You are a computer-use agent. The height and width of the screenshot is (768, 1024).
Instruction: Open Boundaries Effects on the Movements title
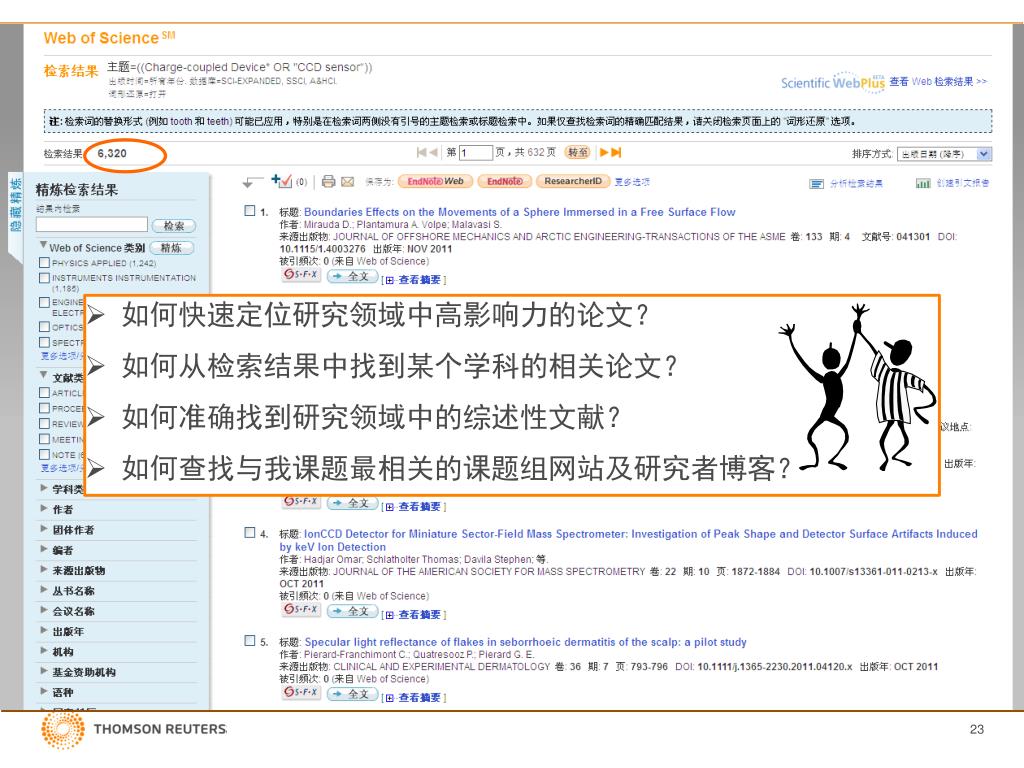tap(519, 212)
